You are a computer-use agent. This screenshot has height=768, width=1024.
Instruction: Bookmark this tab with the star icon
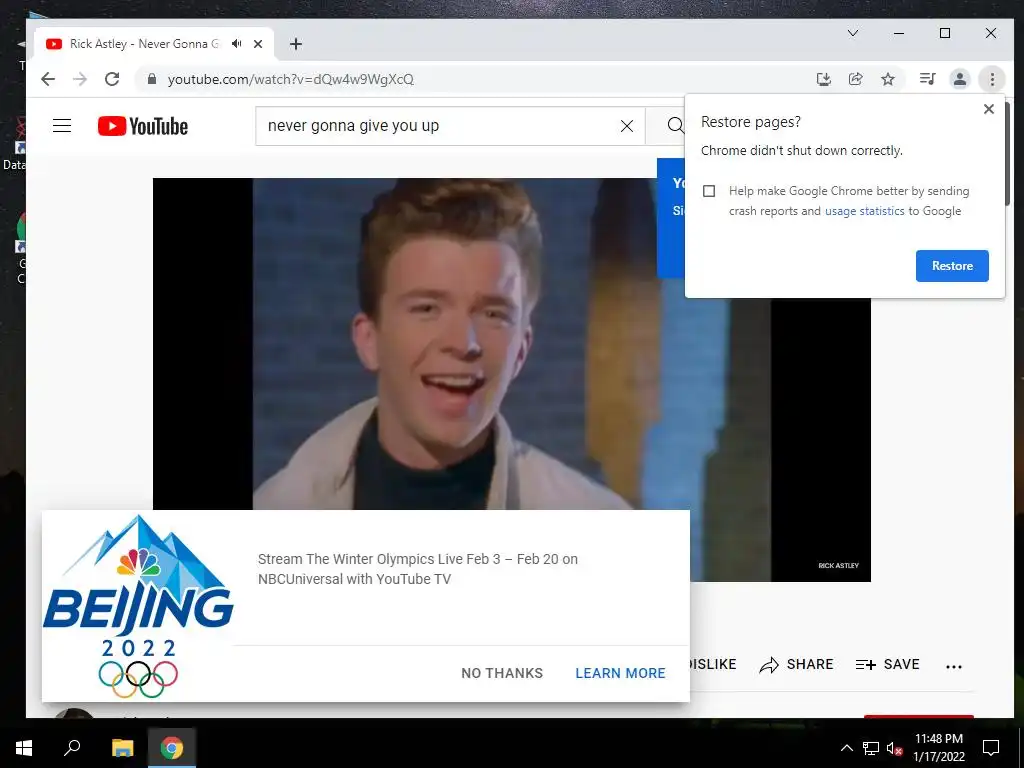click(888, 79)
